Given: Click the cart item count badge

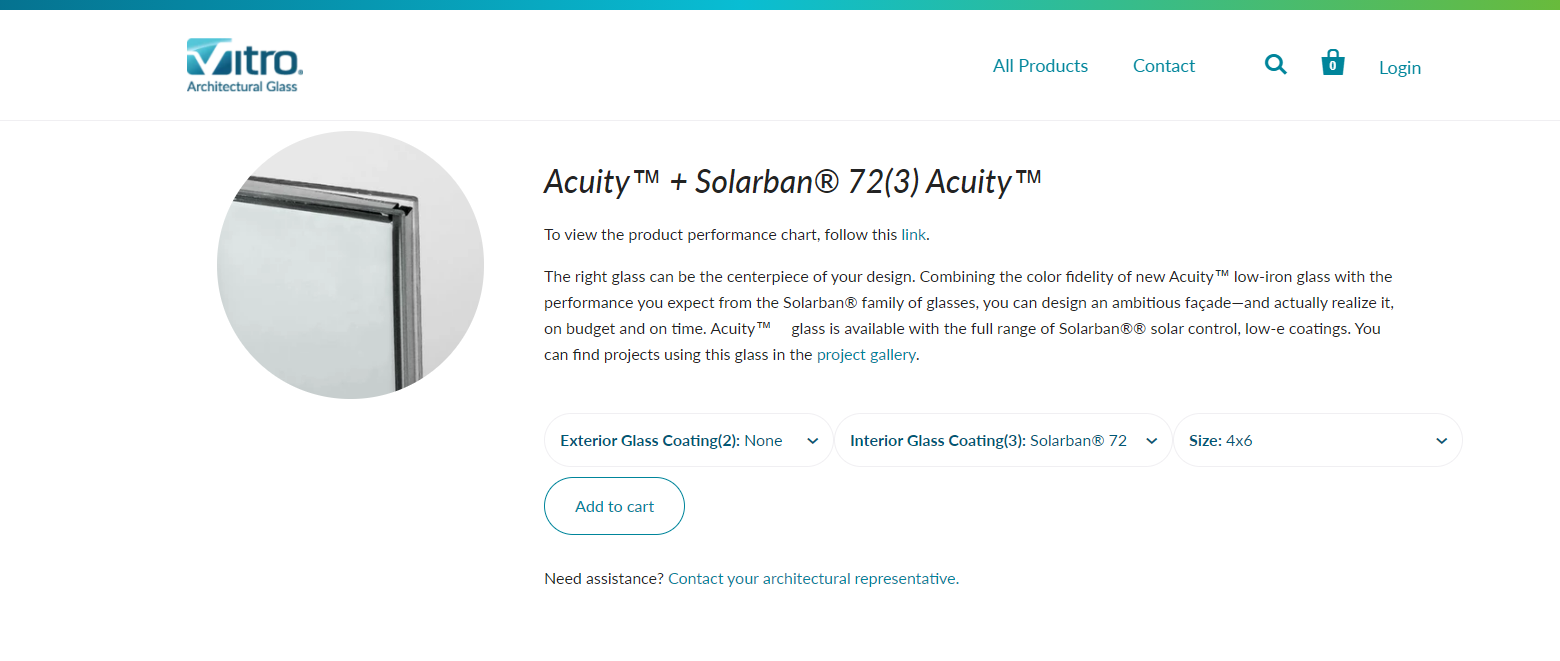Looking at the screenshot, I should tap(1332, 67).
